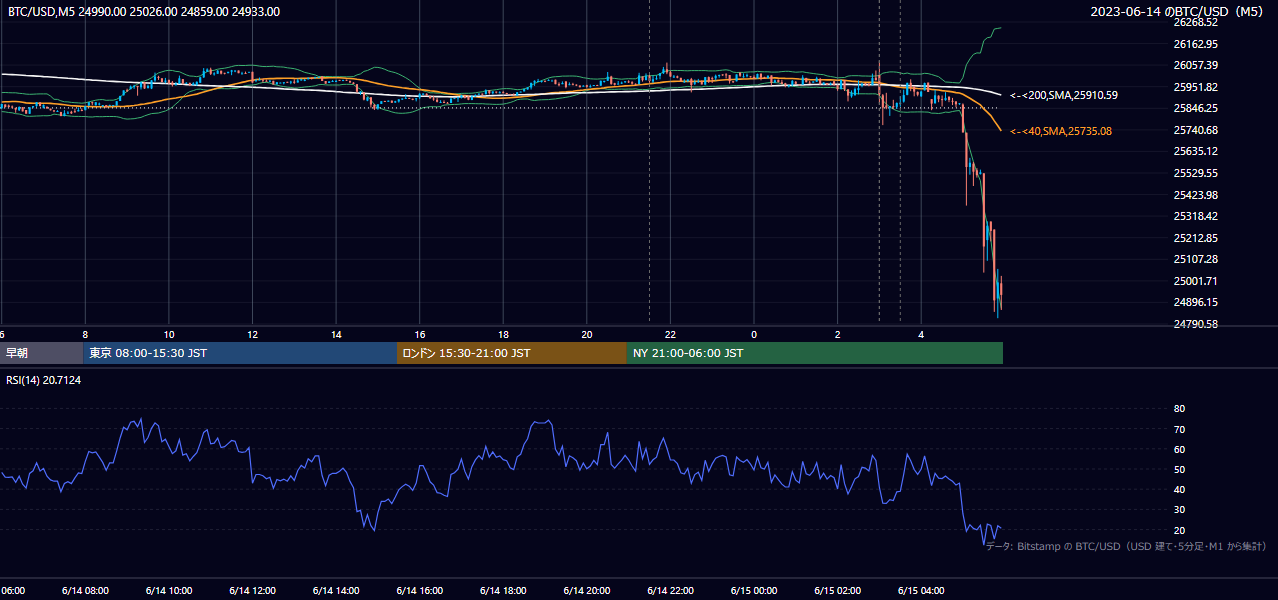The image size is (1278, 600).
Task: Click the 6/14 22:00 time label
Action: tap(670, 591)
